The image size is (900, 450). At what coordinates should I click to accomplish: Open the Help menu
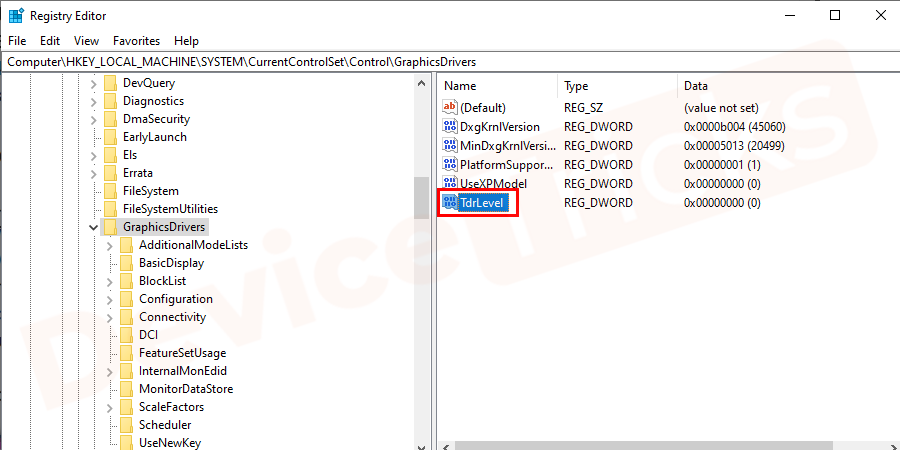[187, 41]
